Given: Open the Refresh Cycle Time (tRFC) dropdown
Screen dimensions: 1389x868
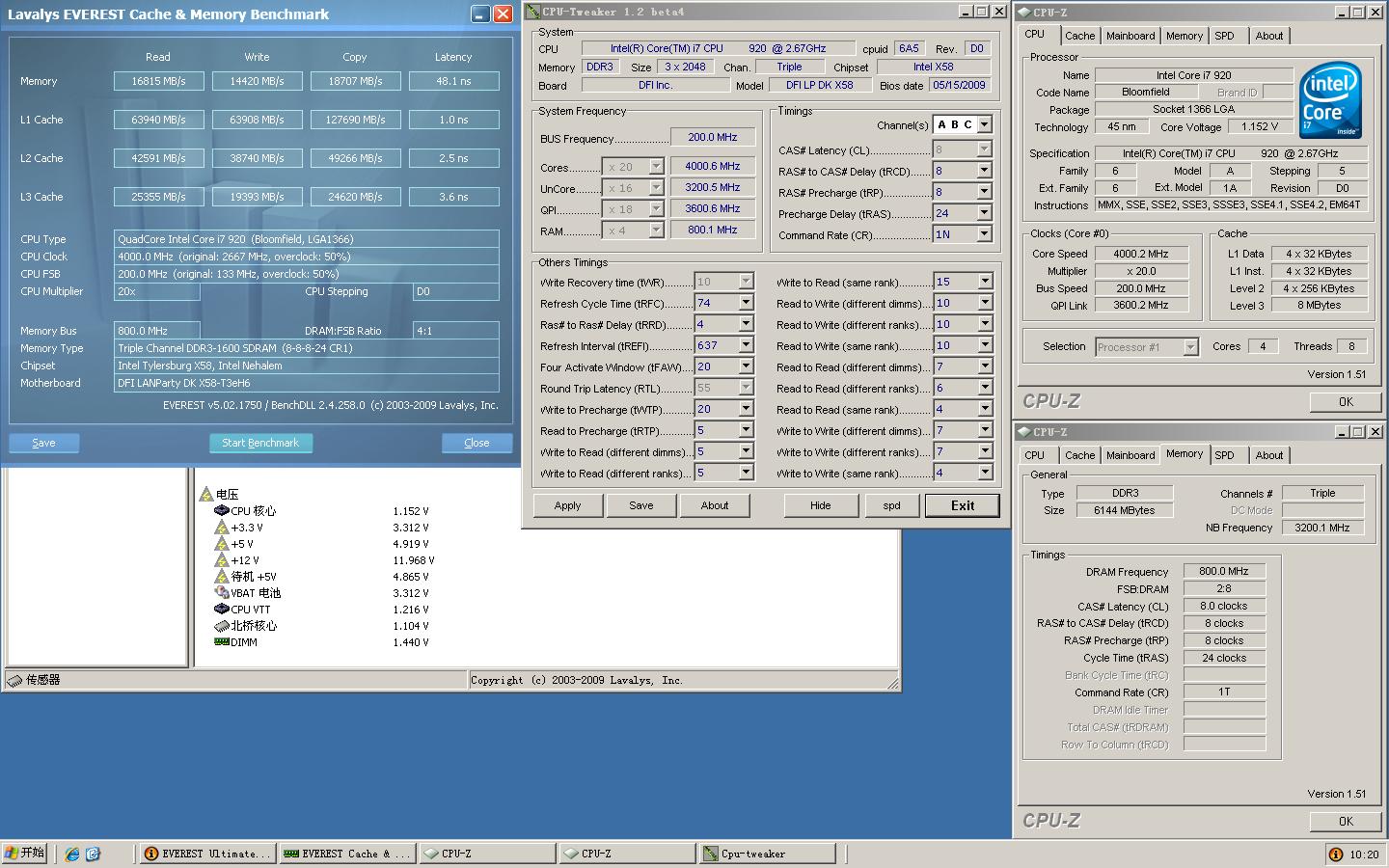Looking at the screenshot, I should 746,303.
